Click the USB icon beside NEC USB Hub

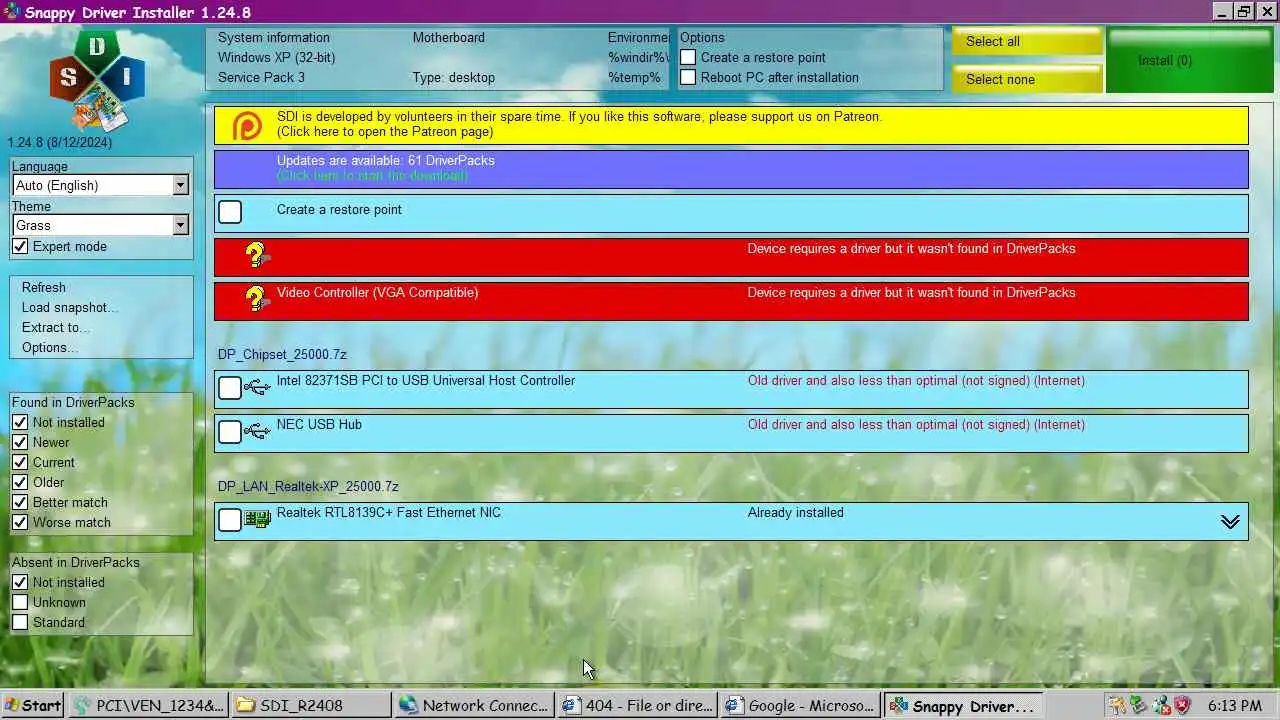point(257,431)
